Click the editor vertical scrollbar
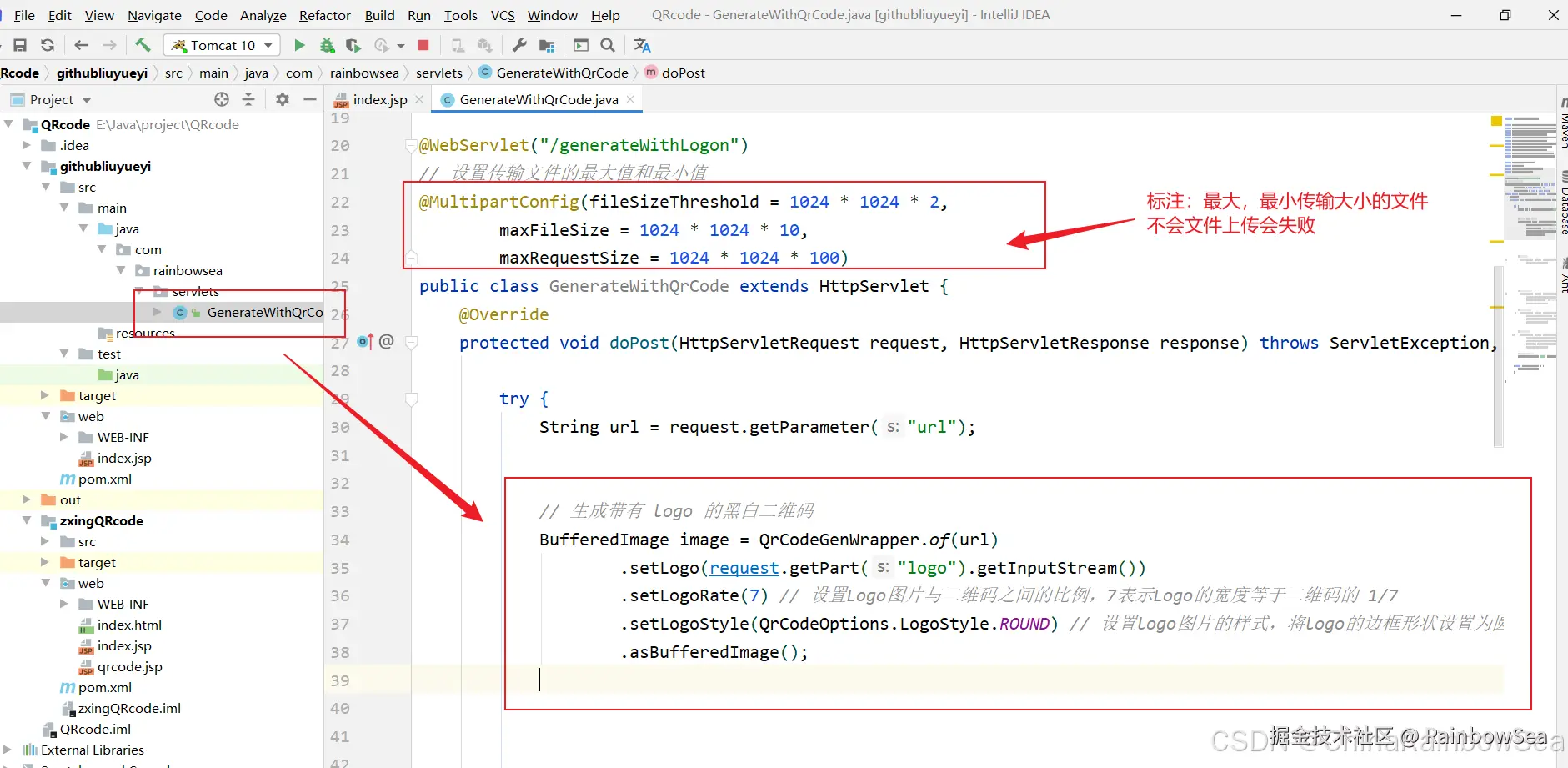This screenshot has height=768, width=1568. 1499,359
